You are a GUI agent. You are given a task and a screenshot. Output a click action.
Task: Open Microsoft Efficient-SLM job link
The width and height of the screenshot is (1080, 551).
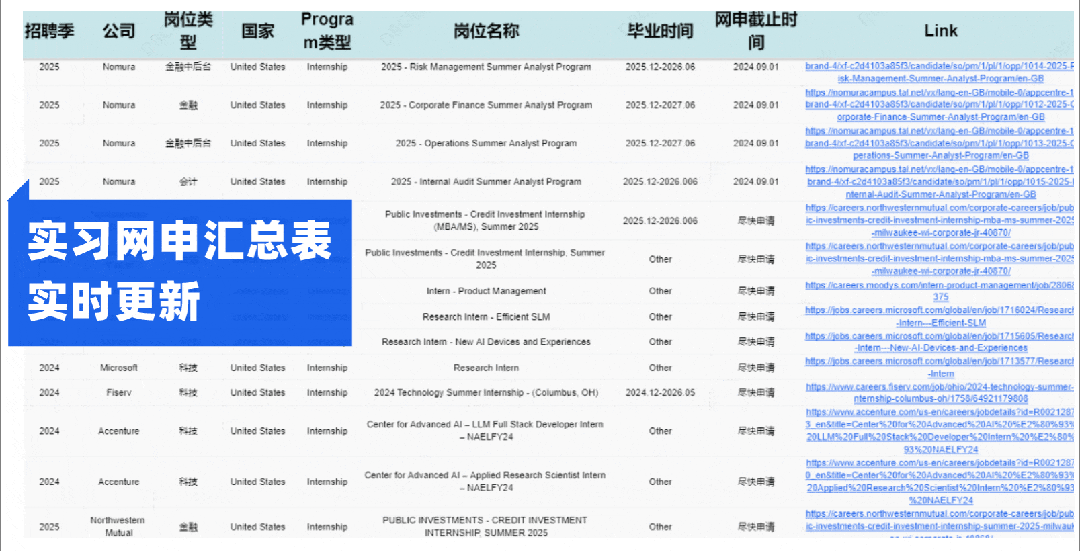(940, 317)
